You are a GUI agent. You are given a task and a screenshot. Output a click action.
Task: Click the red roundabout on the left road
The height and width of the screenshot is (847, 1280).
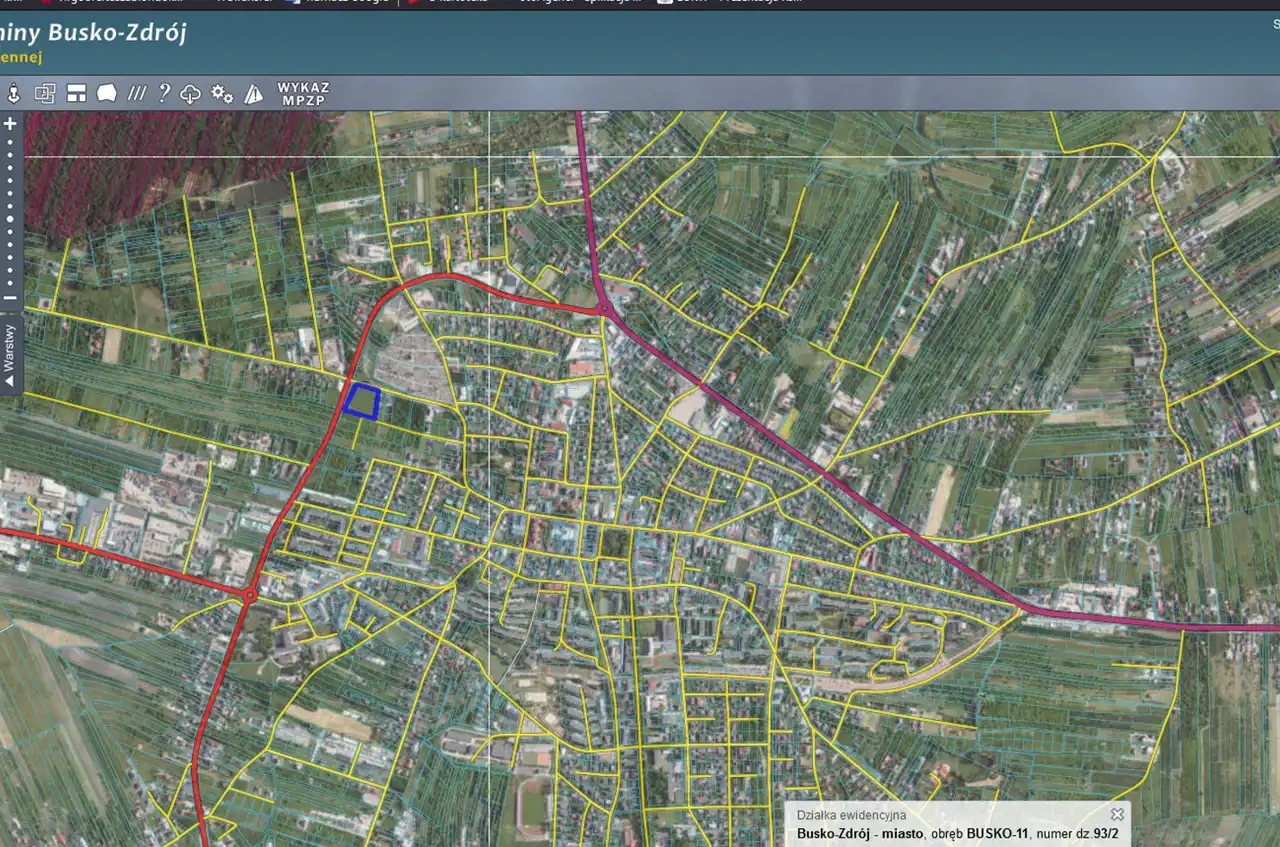coord(249,595)
